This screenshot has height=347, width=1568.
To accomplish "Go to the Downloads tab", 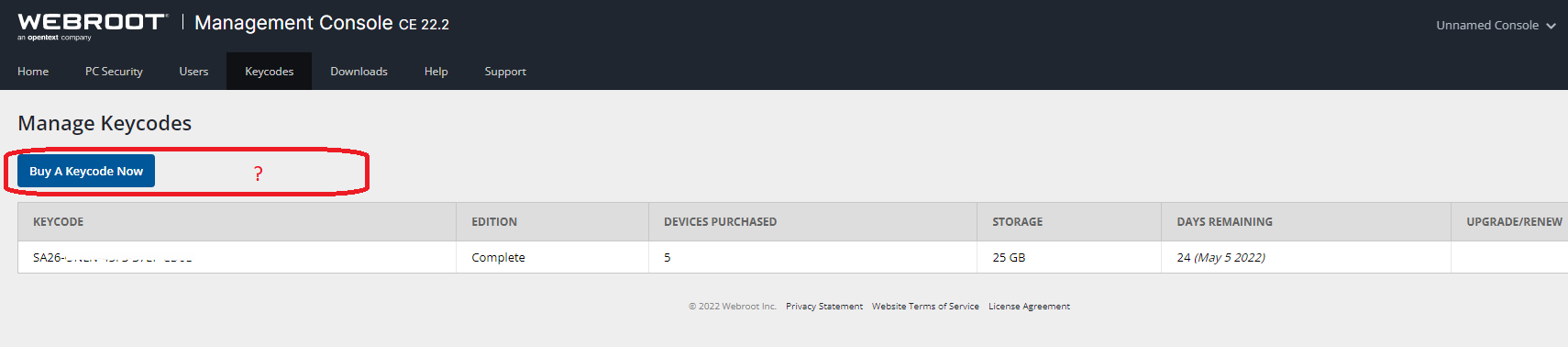I will pos(359,71).
